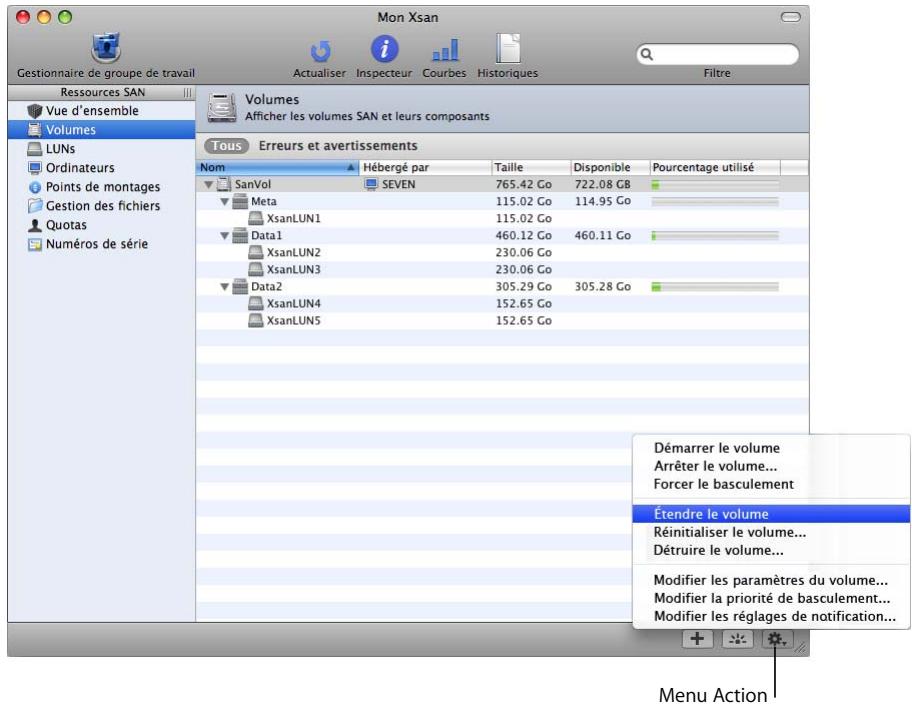Choose Modifier les réglages de notification

pyautogui.click(x=771, y=616)
